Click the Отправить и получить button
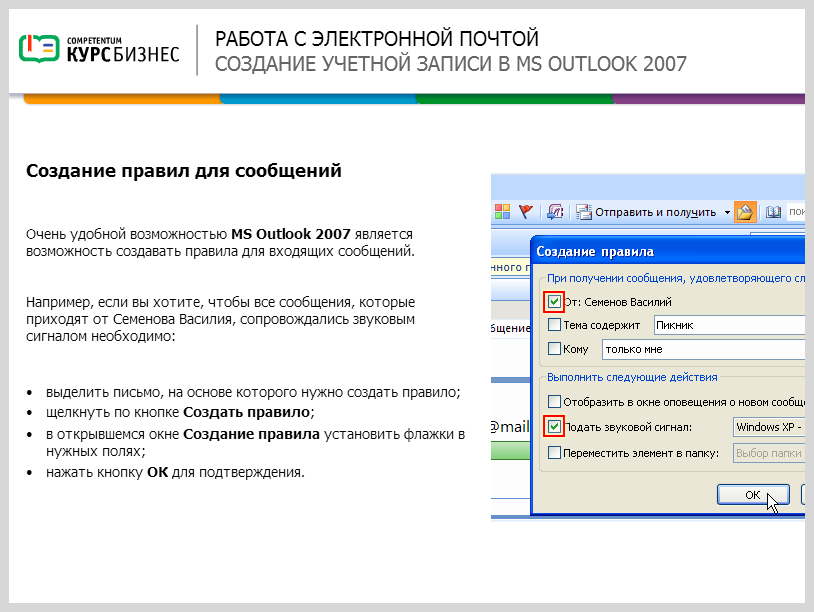 tap(646, 212)
